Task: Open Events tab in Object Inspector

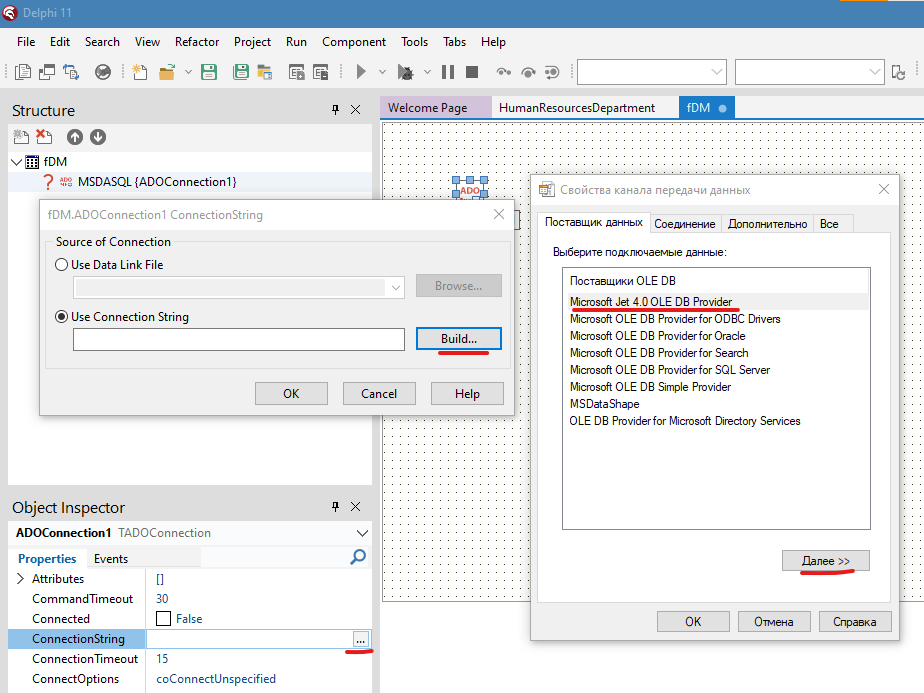Action: tap(111, 559)
